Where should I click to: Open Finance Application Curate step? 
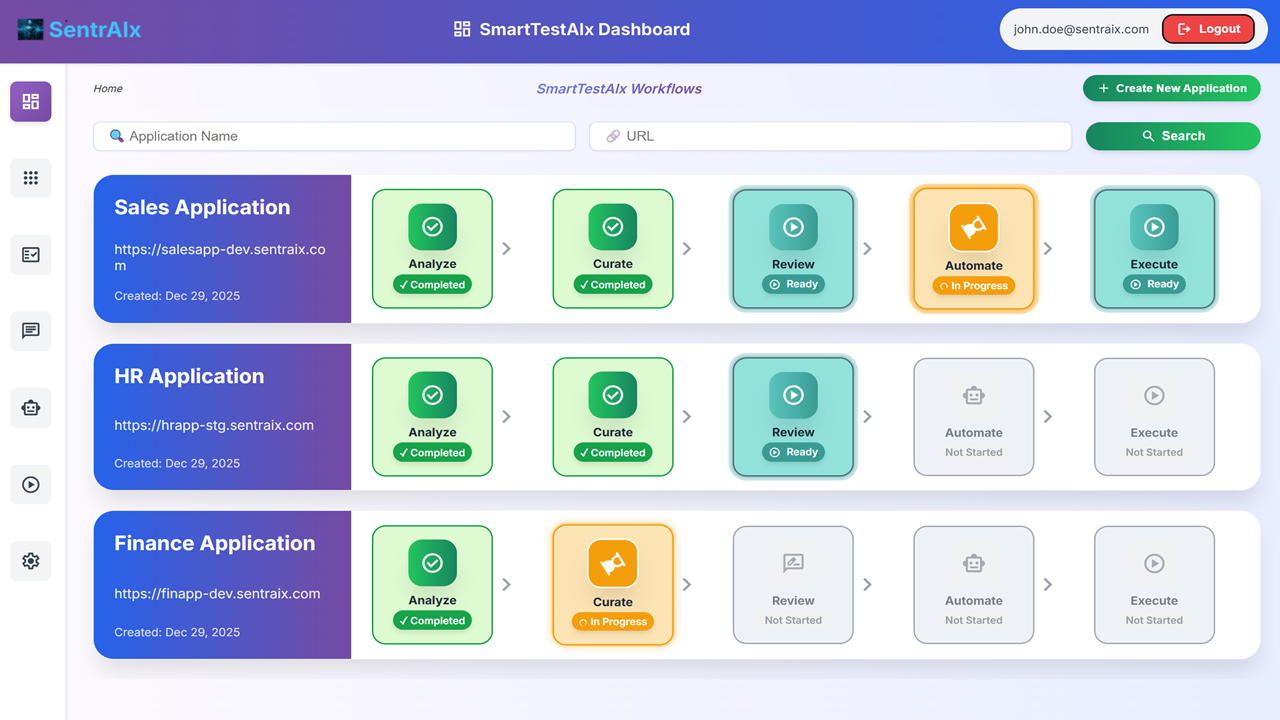click(x=613, y=585)
